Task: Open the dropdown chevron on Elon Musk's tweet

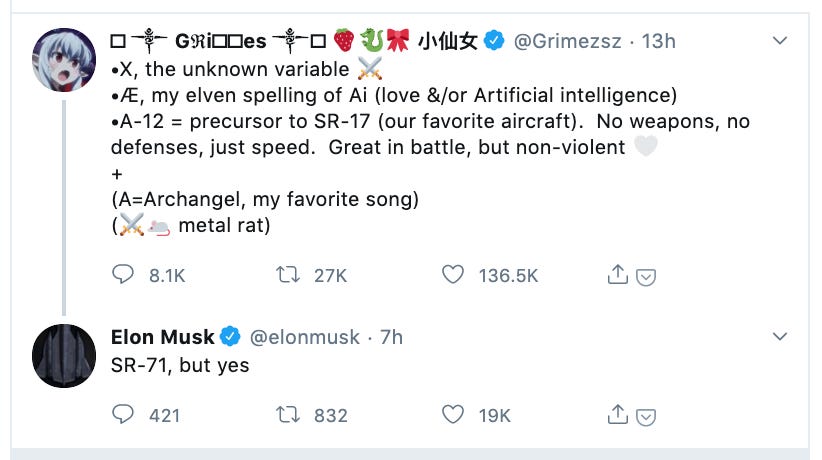Action: point(780,337)
